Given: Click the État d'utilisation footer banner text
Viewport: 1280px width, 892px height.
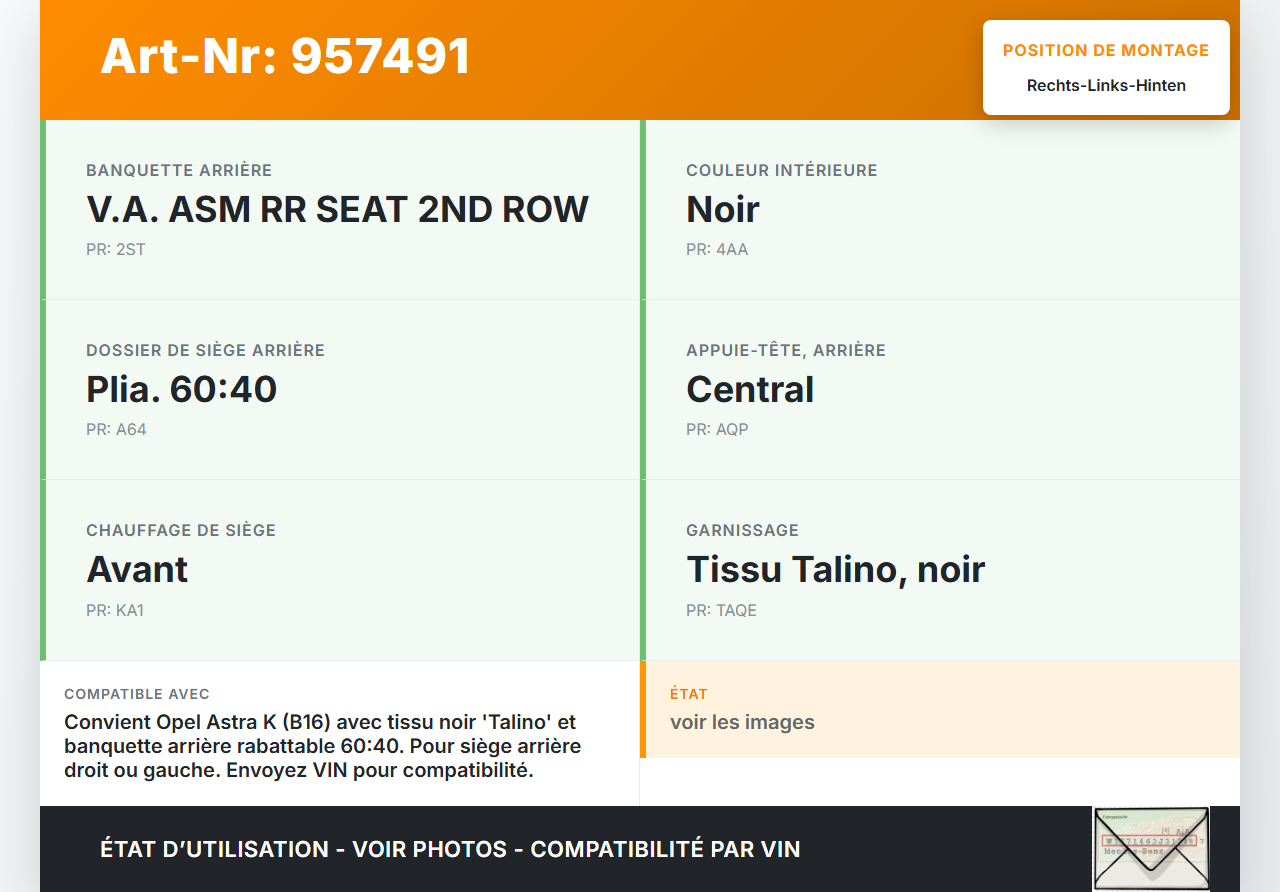Looking at the screenshot, I should click(x=450, y=849).
